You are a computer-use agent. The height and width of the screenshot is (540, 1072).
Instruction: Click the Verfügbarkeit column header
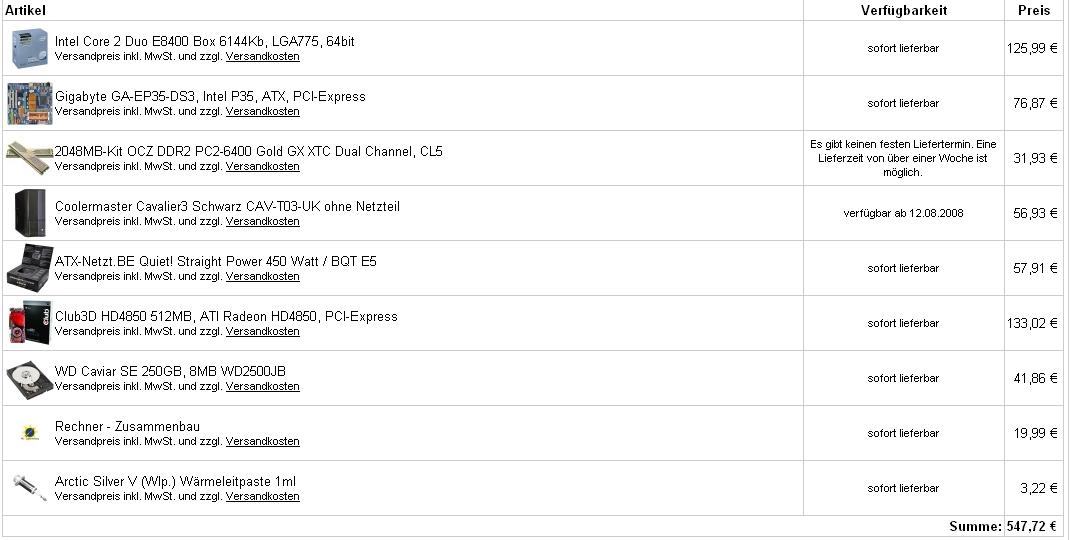[x=903, y=10]
